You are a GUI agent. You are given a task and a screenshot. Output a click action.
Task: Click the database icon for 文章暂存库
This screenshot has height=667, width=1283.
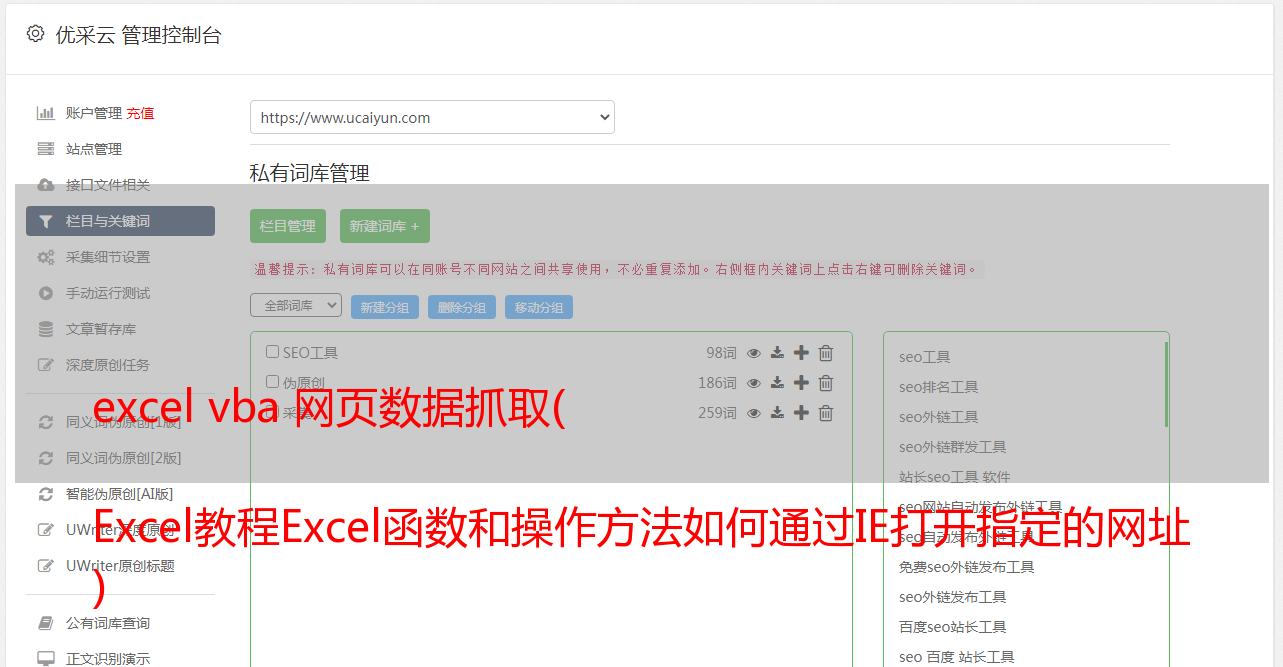(x=46, y=329)
